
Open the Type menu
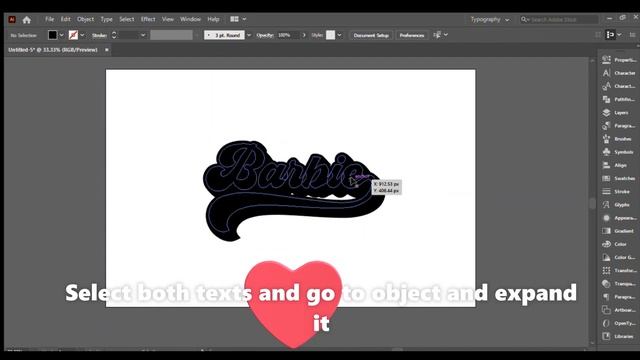(107, 19)
